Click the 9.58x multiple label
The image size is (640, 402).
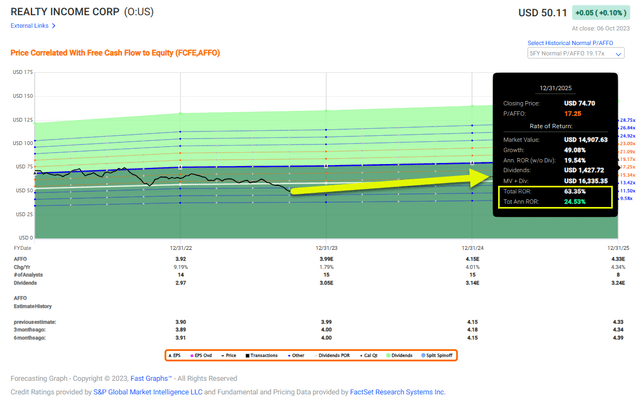626,198
